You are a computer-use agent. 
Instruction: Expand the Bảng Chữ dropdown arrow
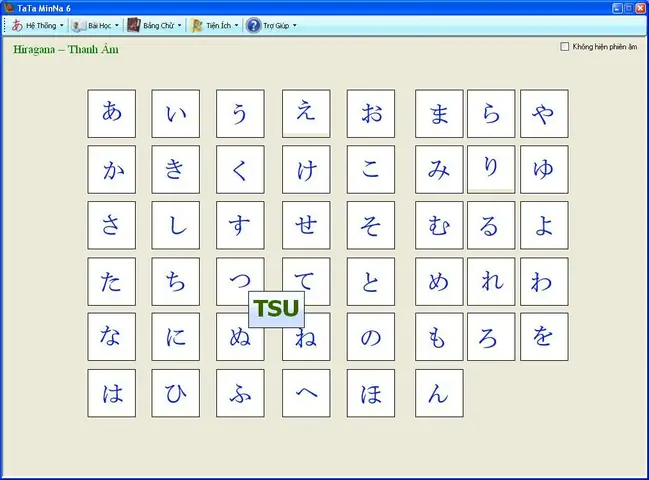tap(179, 26)
